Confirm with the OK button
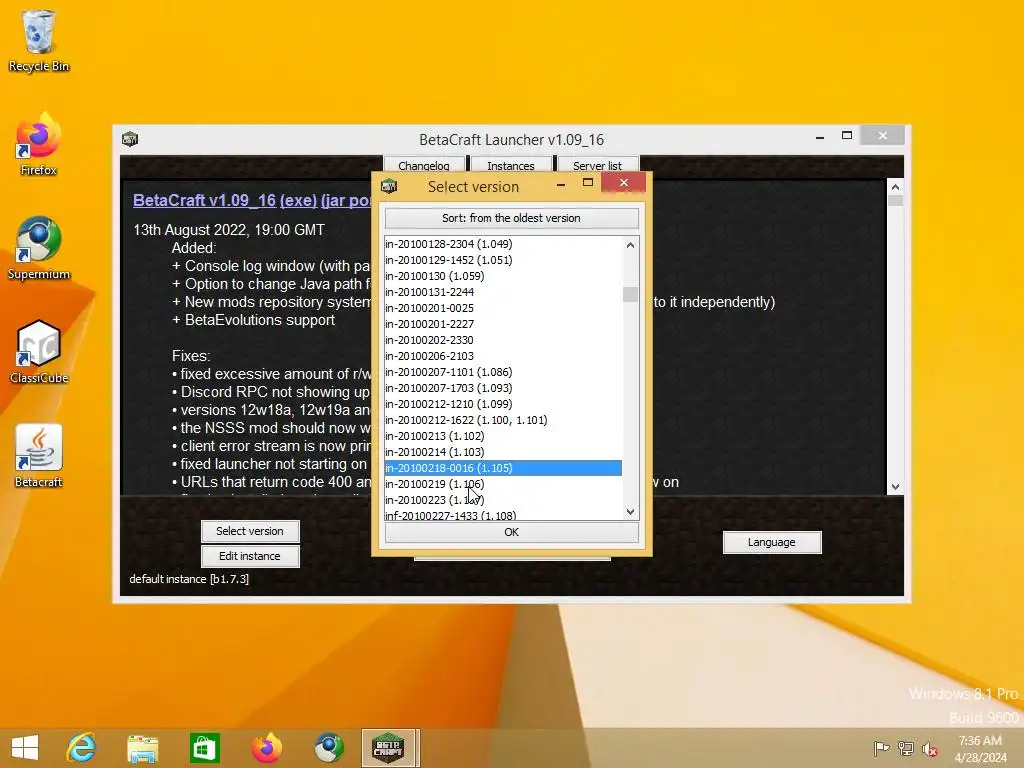1024x768 pixels. 511,532
